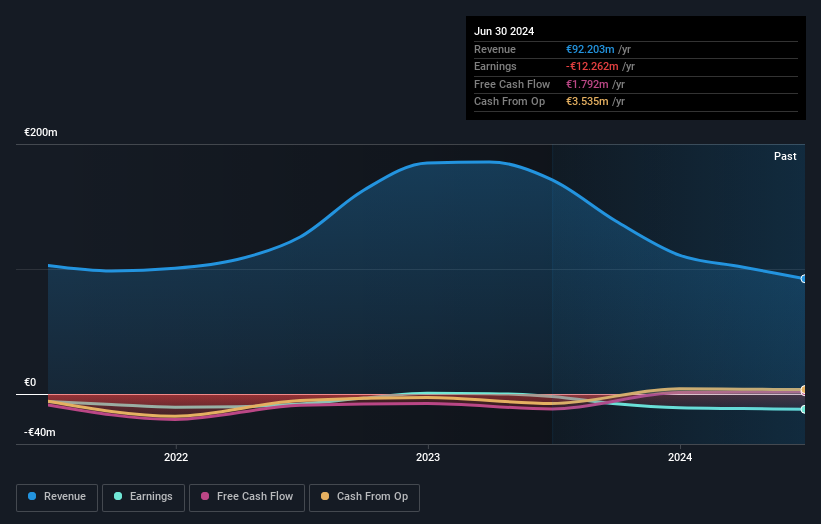Toggle the Cash From Op legend button
This screenshot has width=821, height=524.
[x=364, y=497]
